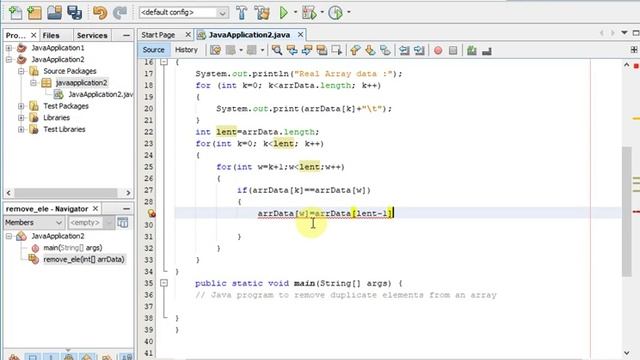Click the Projects panel horizontal scrollbar

click(x=66, y=193)
